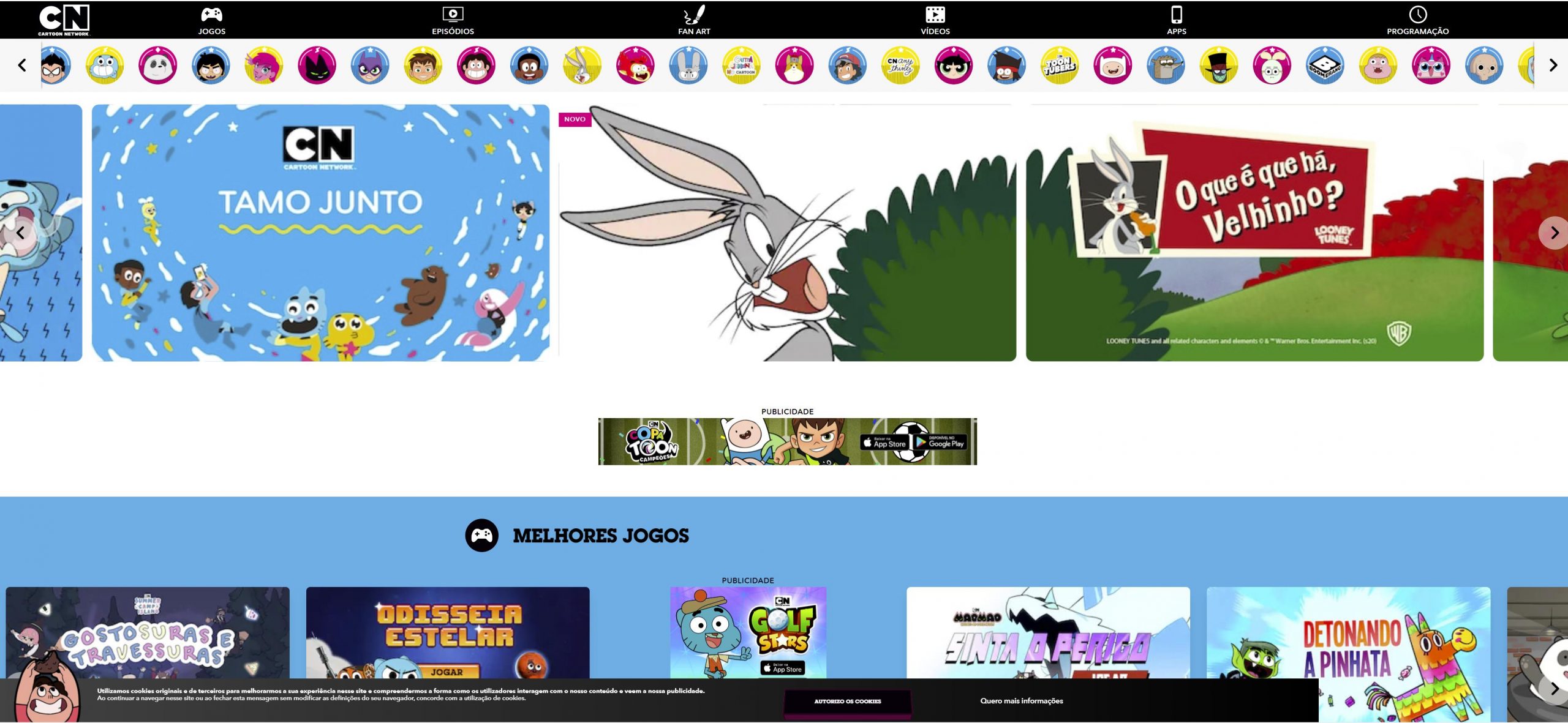Select the Batgirl DC Super Hero Girls icon

[x=370, y=65]
